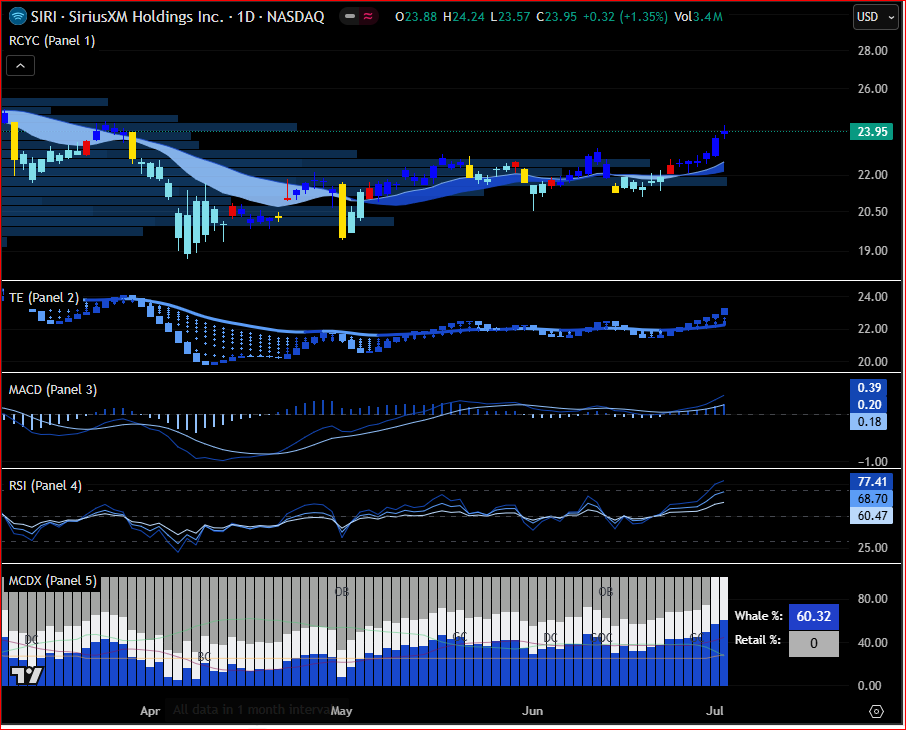This screenshot has width=906, height=730.
Task: Click the RCYC (Panel 1) legend label
Action: pos(52,40)
